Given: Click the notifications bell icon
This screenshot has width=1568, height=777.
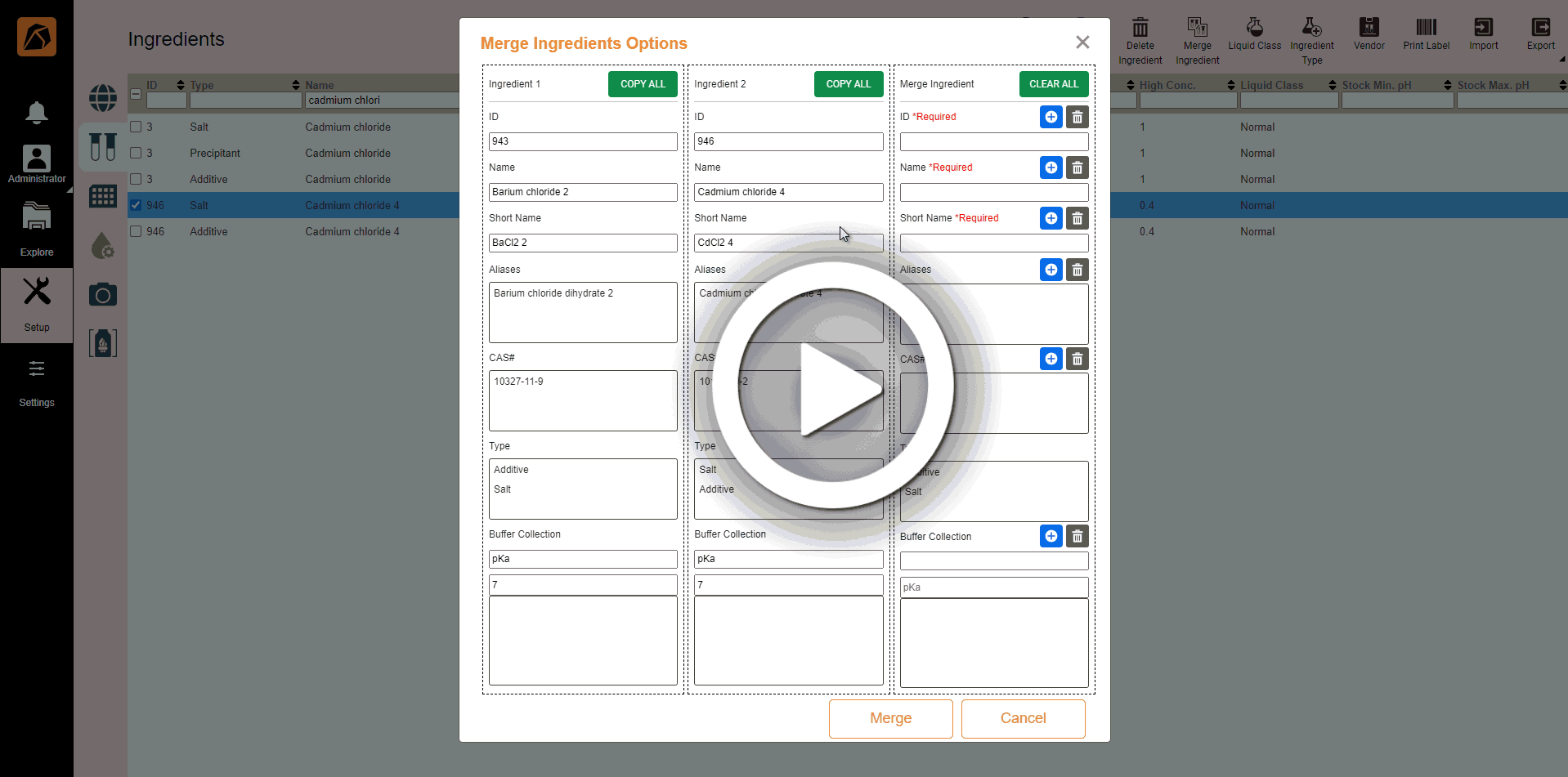Looking at the screenshot, I should point(36,112).
